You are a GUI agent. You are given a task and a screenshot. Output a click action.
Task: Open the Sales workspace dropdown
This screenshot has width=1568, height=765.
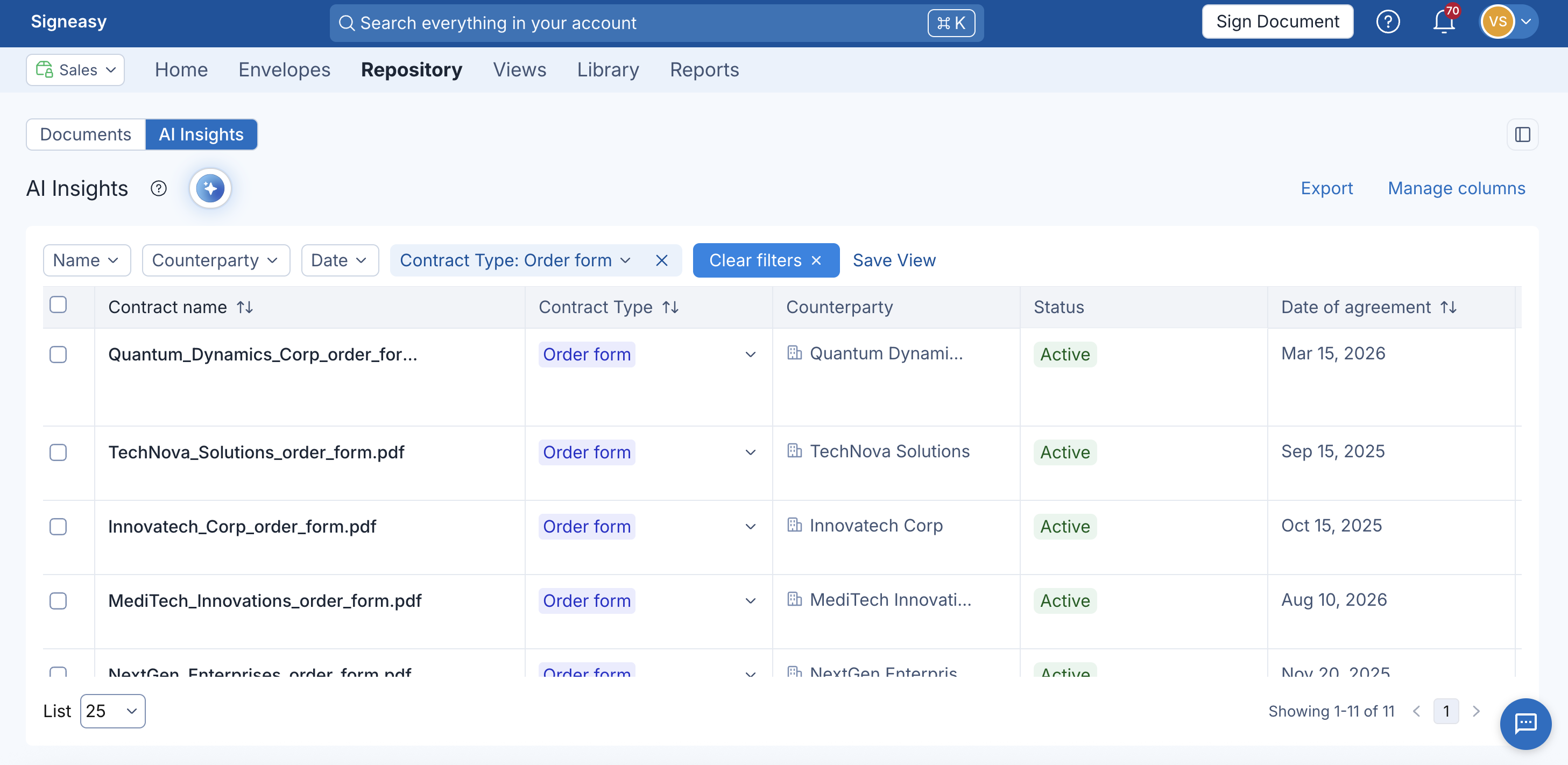click(x=75, y=70)
